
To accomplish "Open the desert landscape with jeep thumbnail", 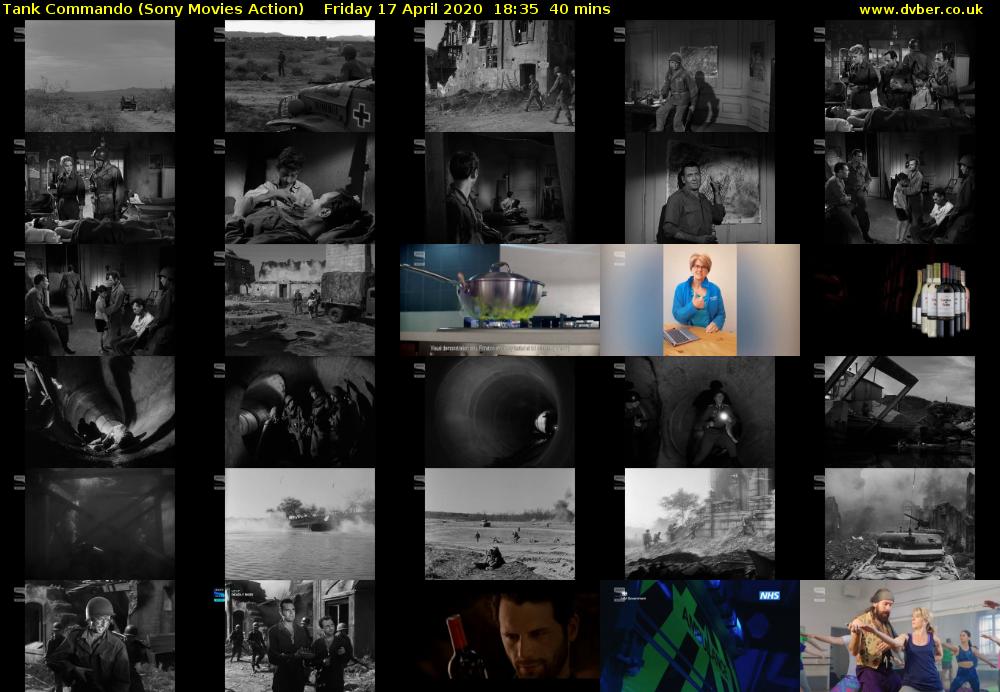I will pos(99,76).
